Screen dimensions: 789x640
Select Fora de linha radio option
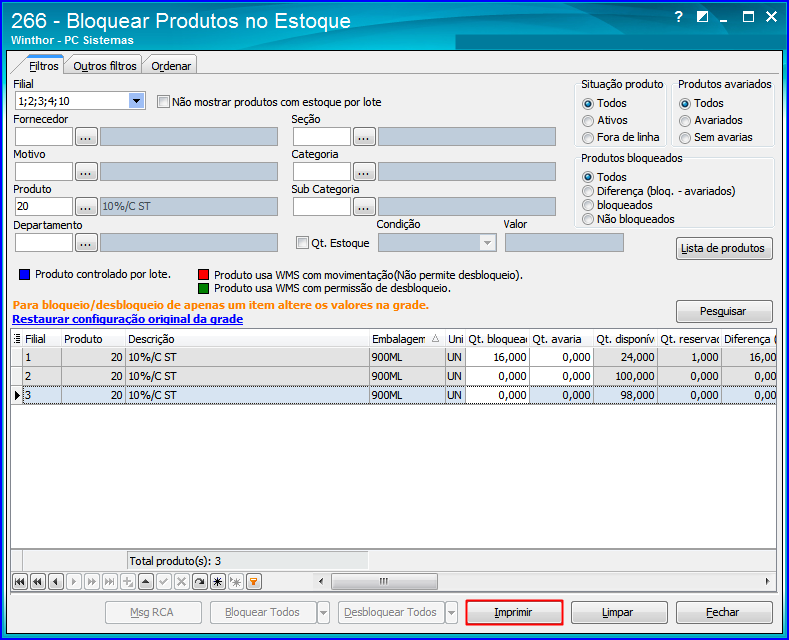(588, 138)
